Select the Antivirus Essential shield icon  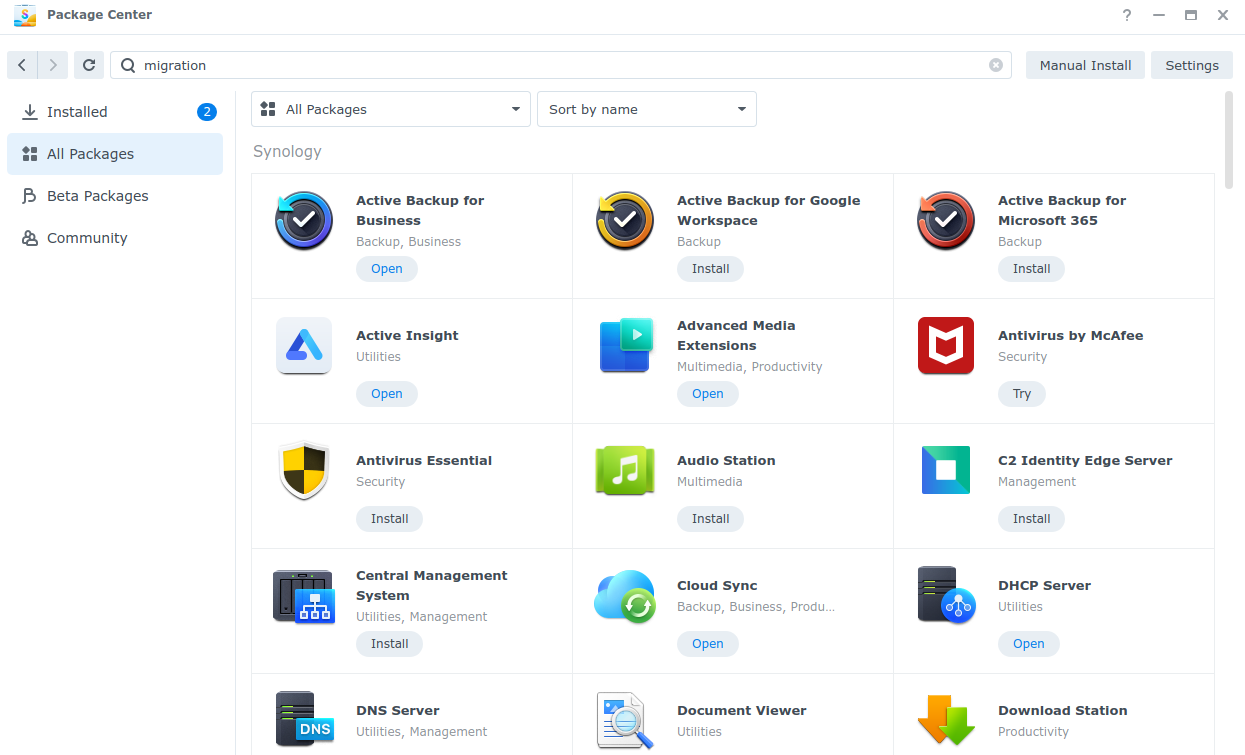(304, 471)
